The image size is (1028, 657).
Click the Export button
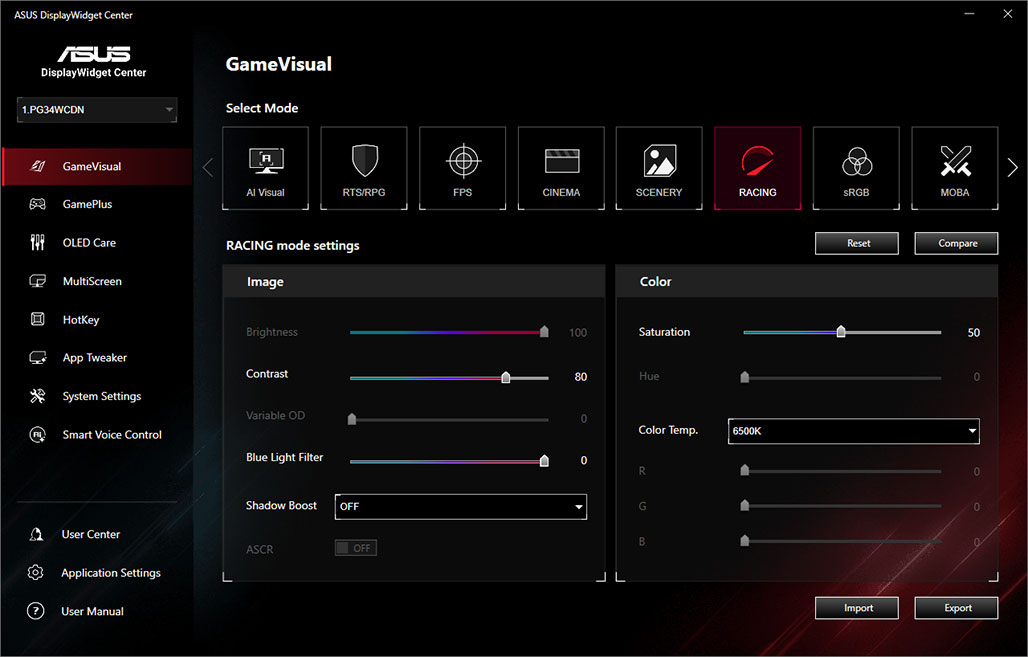pyautogui.click(x=957, y=608)
